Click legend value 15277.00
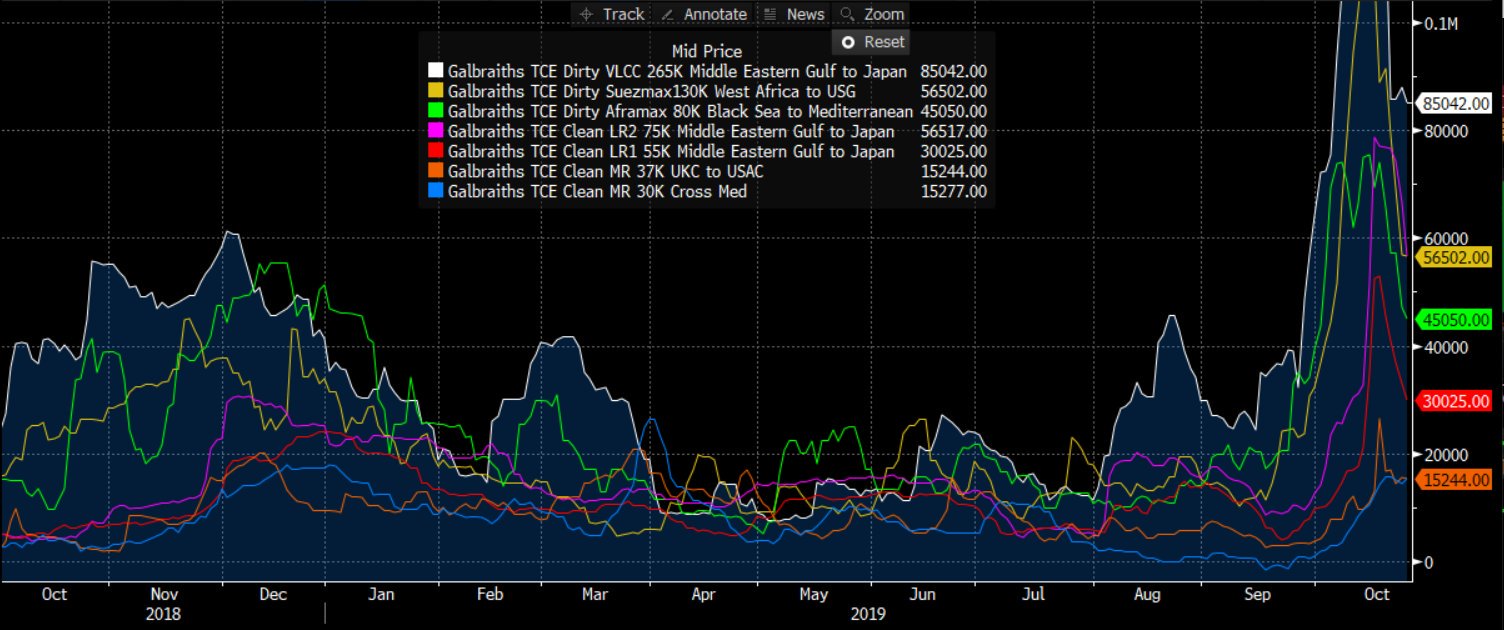The image size is (1504, 630). point(953,191)
